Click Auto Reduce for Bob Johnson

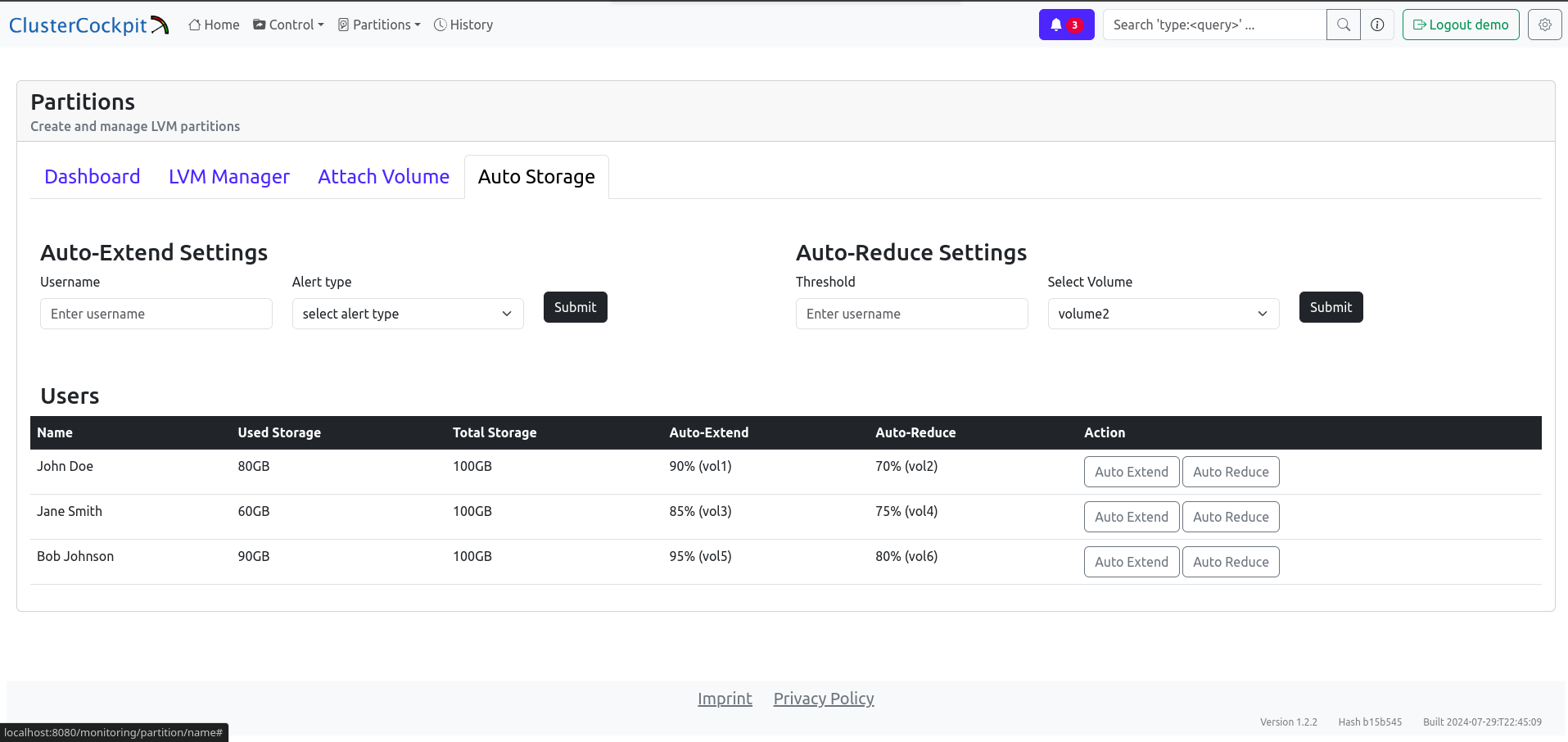pos(1230,562)
